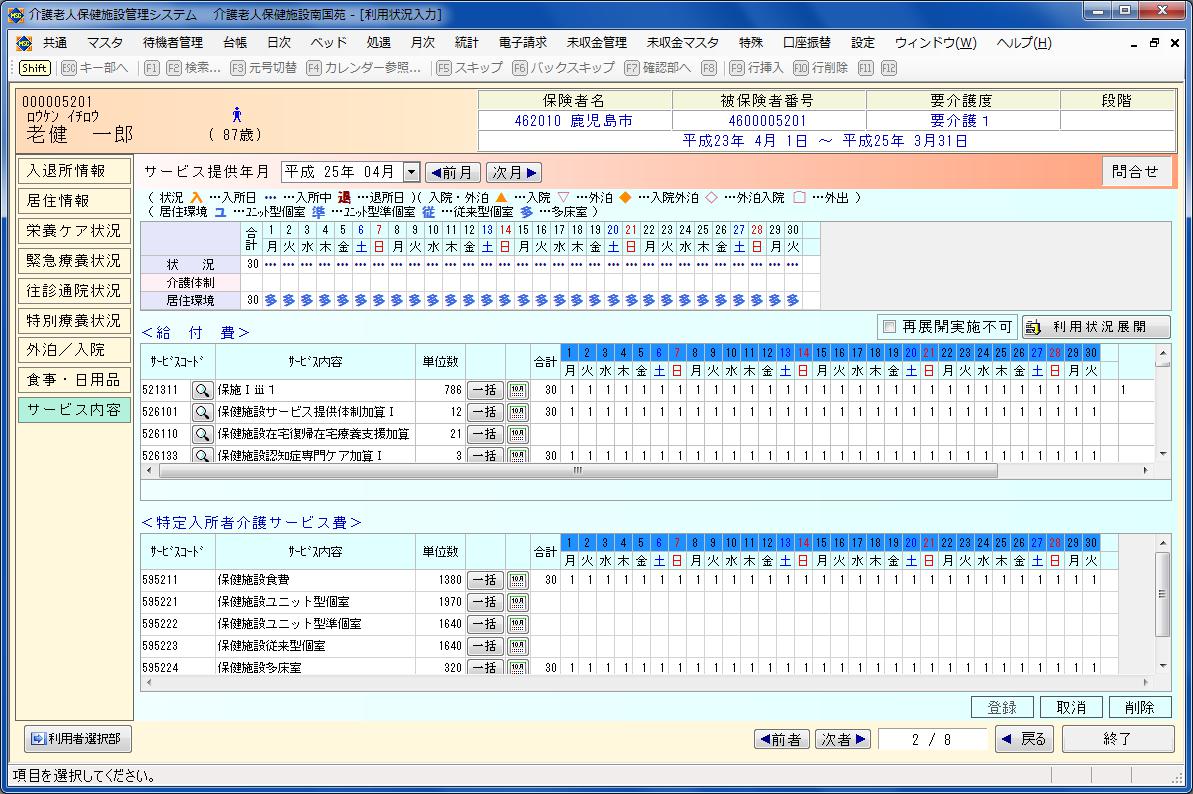Viewport: 1193px width, 794px height.
Task: Click magnifier icon beside code 526110
Action: pyautogui.click(x=202, y=434)
